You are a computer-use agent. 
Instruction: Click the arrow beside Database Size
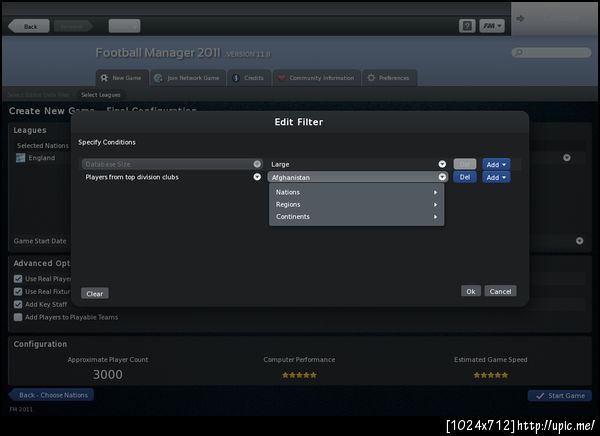(257, 164)
